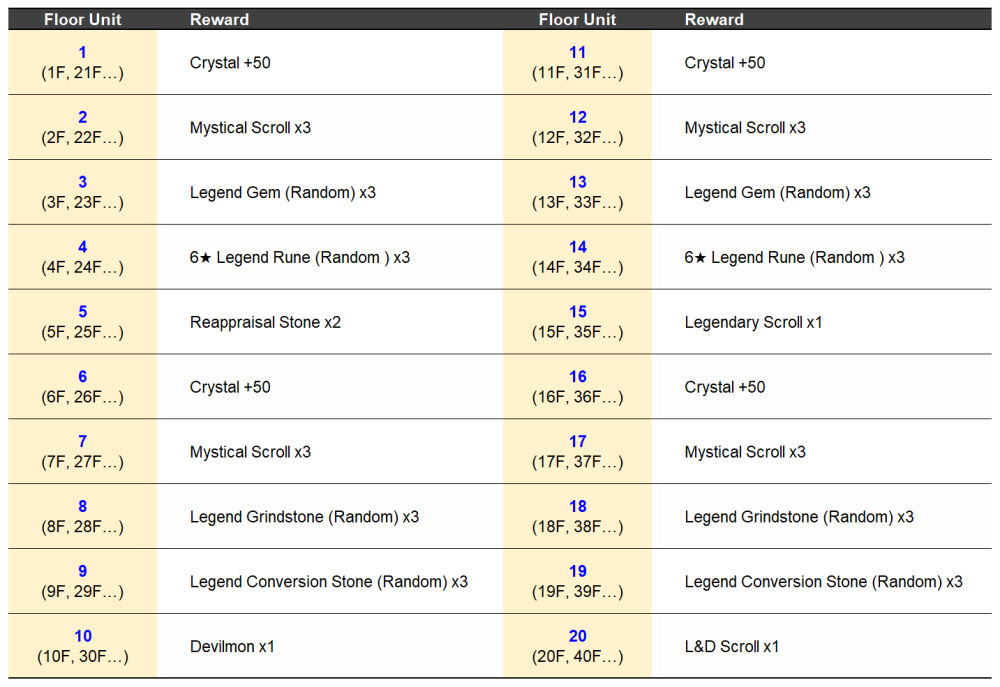Click the Reappraisal Stone x2 reward
The image size is (1000, 687).
click(265, 322)
